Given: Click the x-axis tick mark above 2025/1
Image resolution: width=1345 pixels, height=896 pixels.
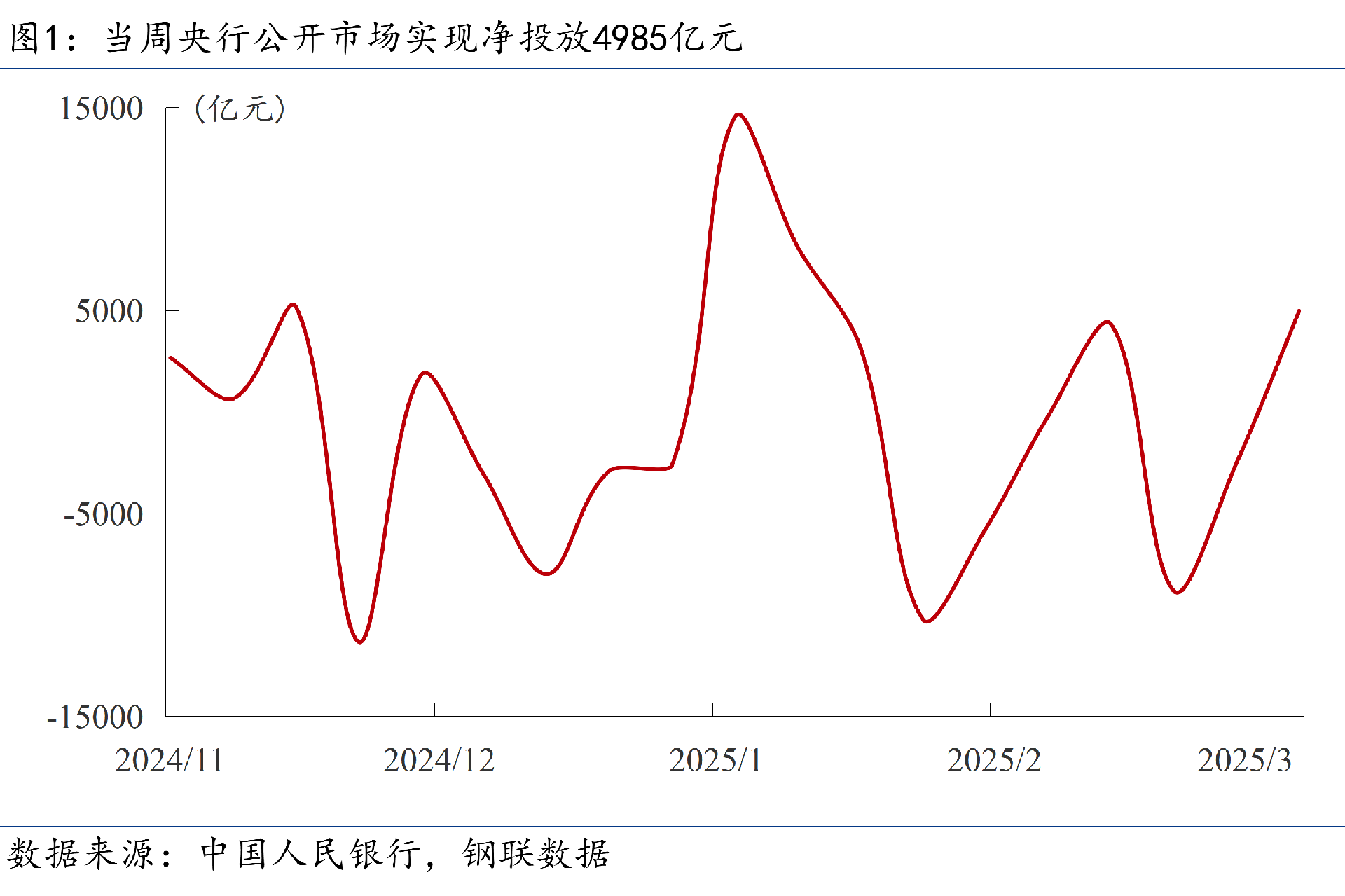Looking at the screenshot, I should click(712, 709).
